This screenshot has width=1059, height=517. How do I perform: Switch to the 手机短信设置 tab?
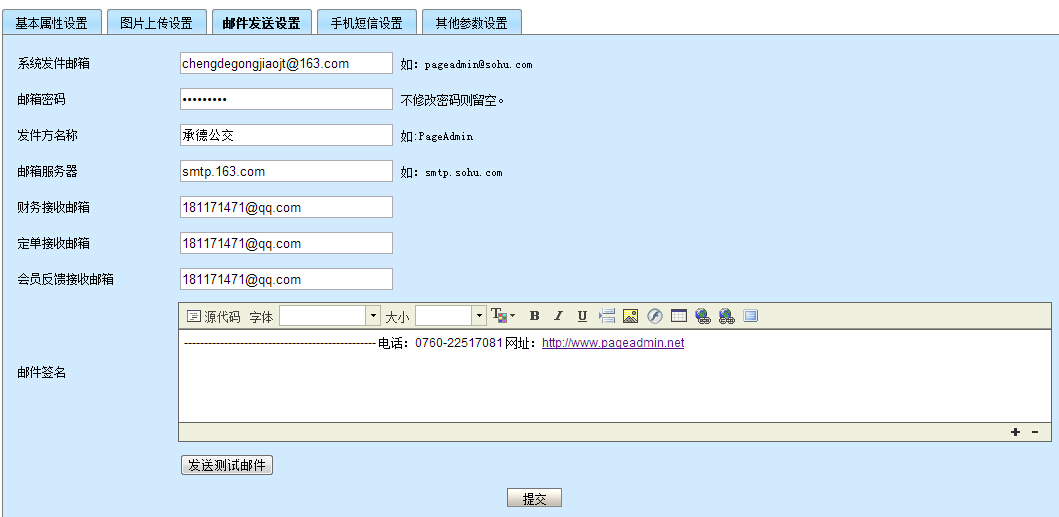[x=367, y=23]
